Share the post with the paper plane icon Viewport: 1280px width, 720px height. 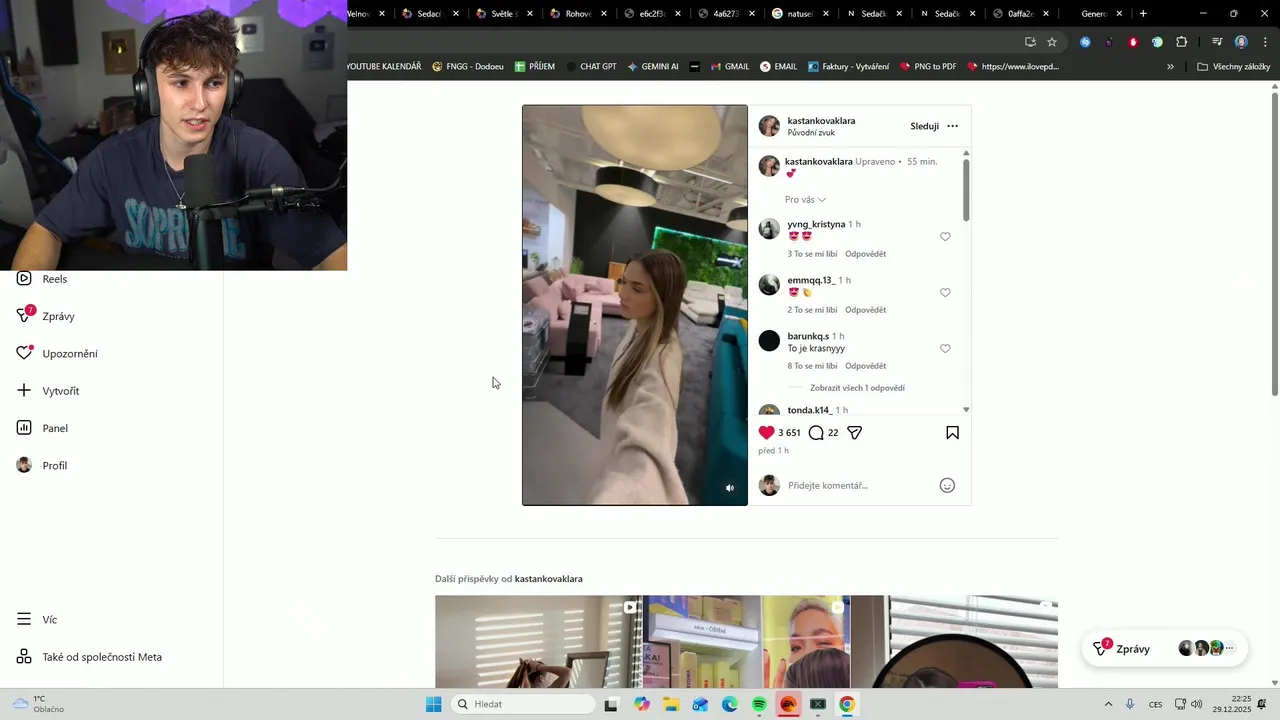(x=855, y=433)
